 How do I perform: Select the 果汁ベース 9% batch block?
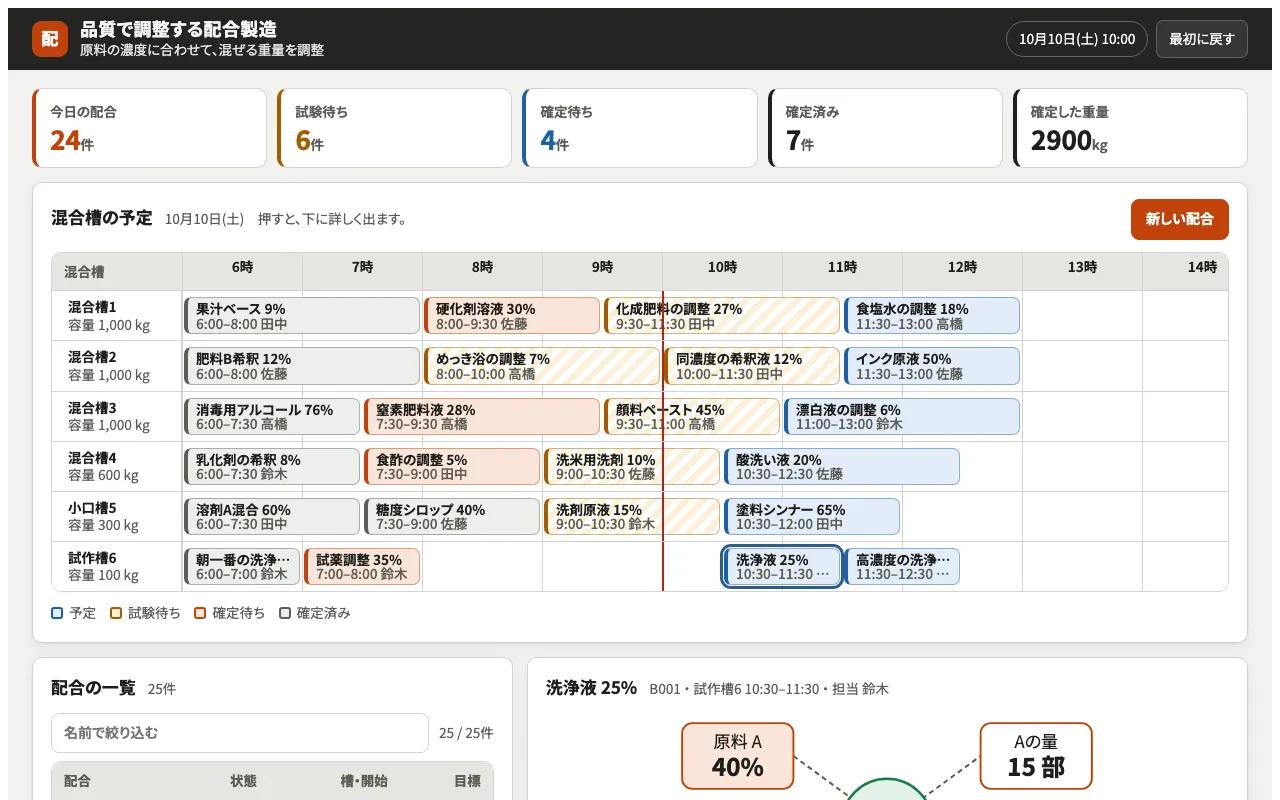tap(302, 316)
